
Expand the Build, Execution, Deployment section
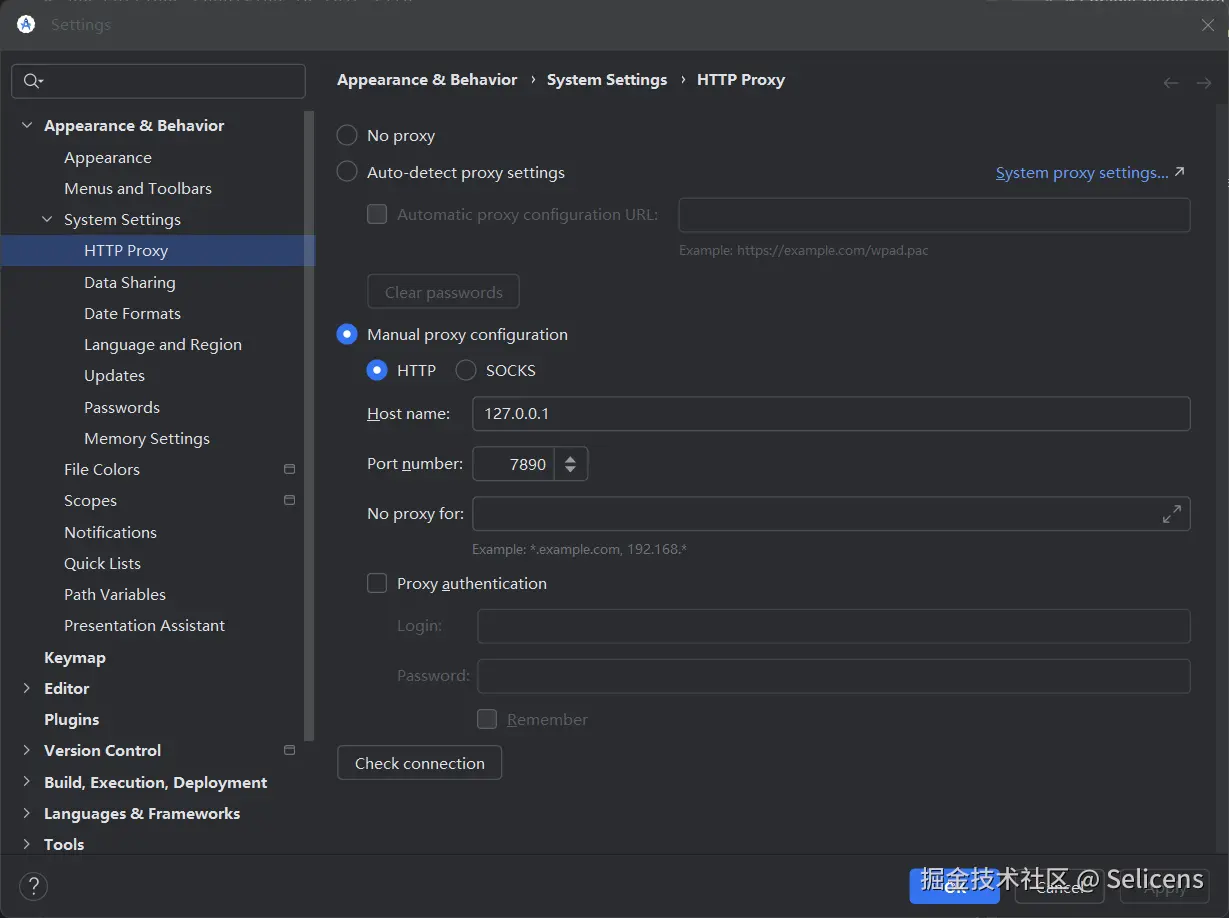(27, 782)
